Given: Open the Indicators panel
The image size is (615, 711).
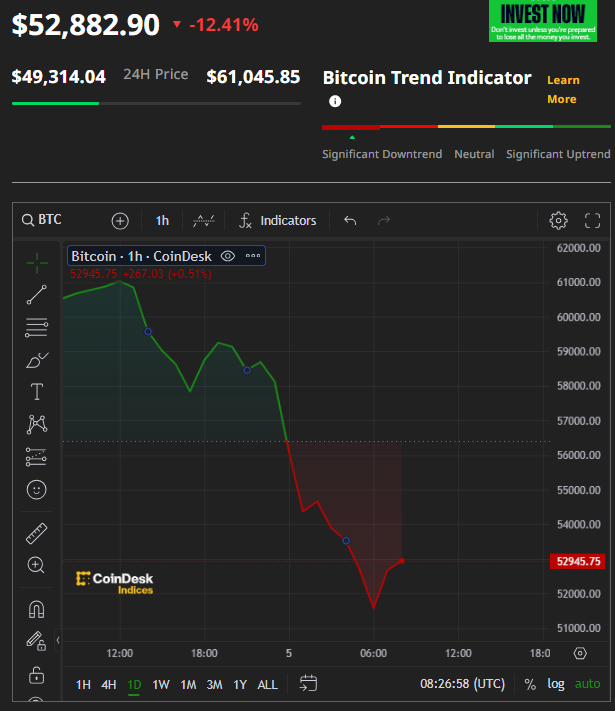Looking at the screenshot, I should (278, 220).
